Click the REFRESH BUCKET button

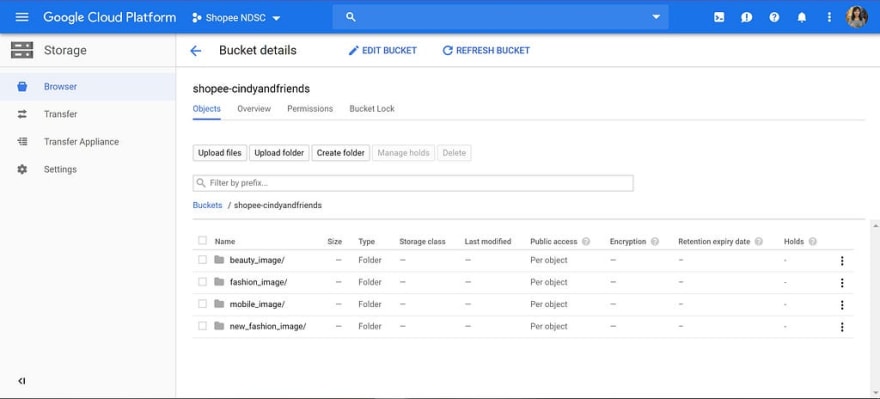(486, 51)
